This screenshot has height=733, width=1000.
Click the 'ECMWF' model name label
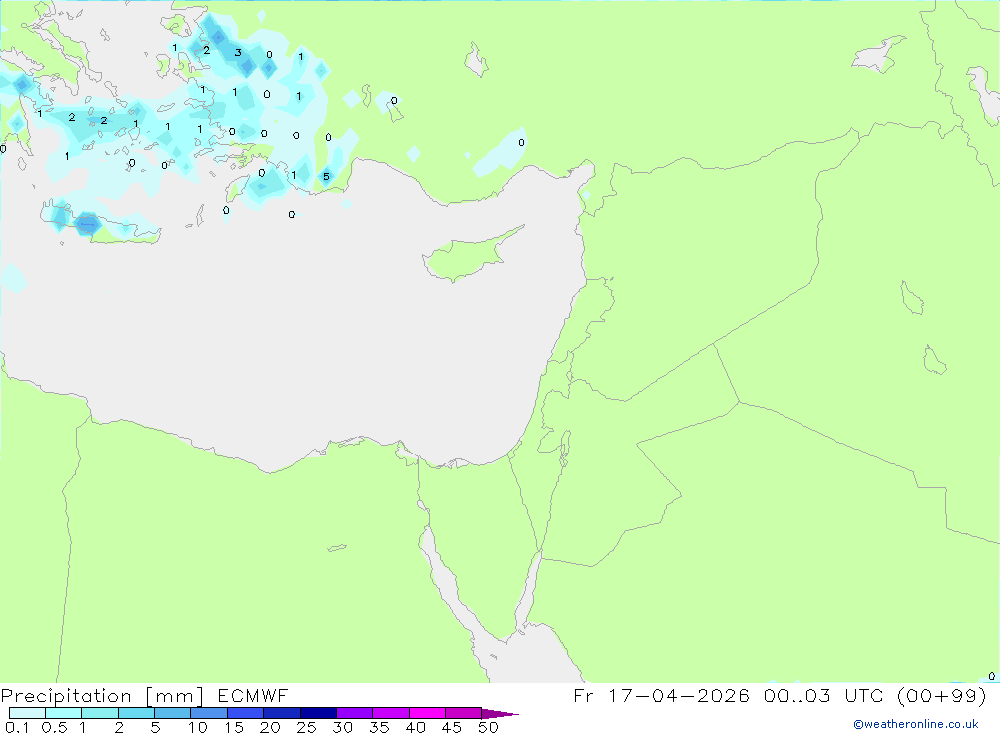[x=253, y=695]
